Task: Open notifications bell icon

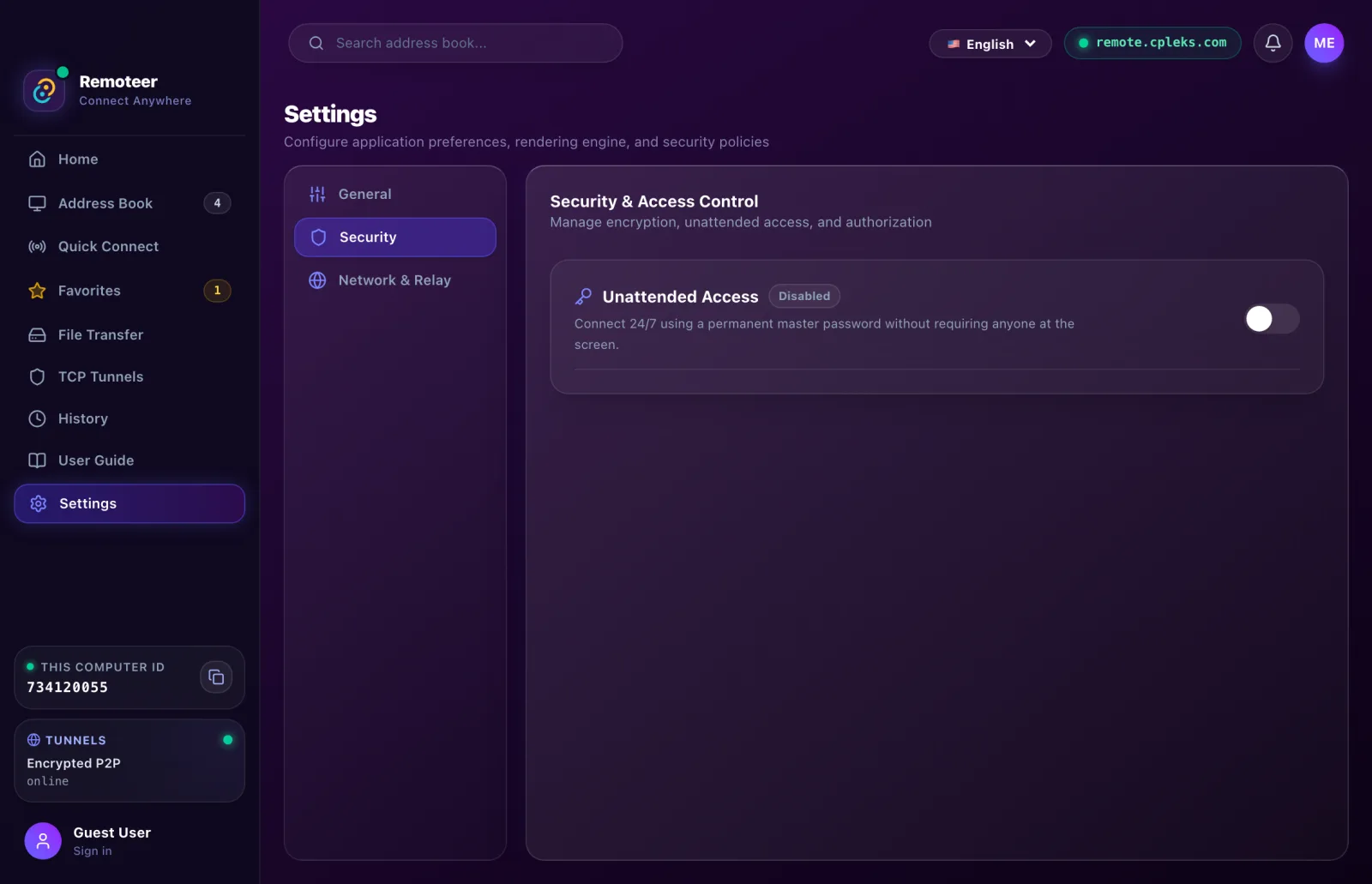Action: (1273, 43)
